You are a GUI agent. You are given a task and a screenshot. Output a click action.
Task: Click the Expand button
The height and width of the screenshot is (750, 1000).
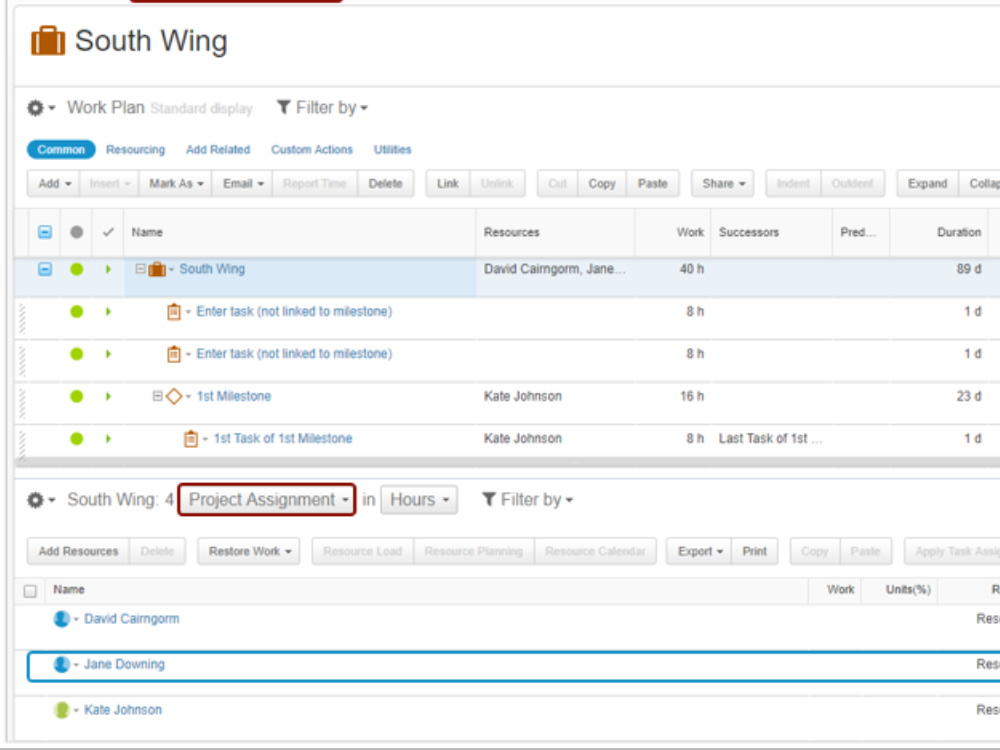[x=927, y=184]
